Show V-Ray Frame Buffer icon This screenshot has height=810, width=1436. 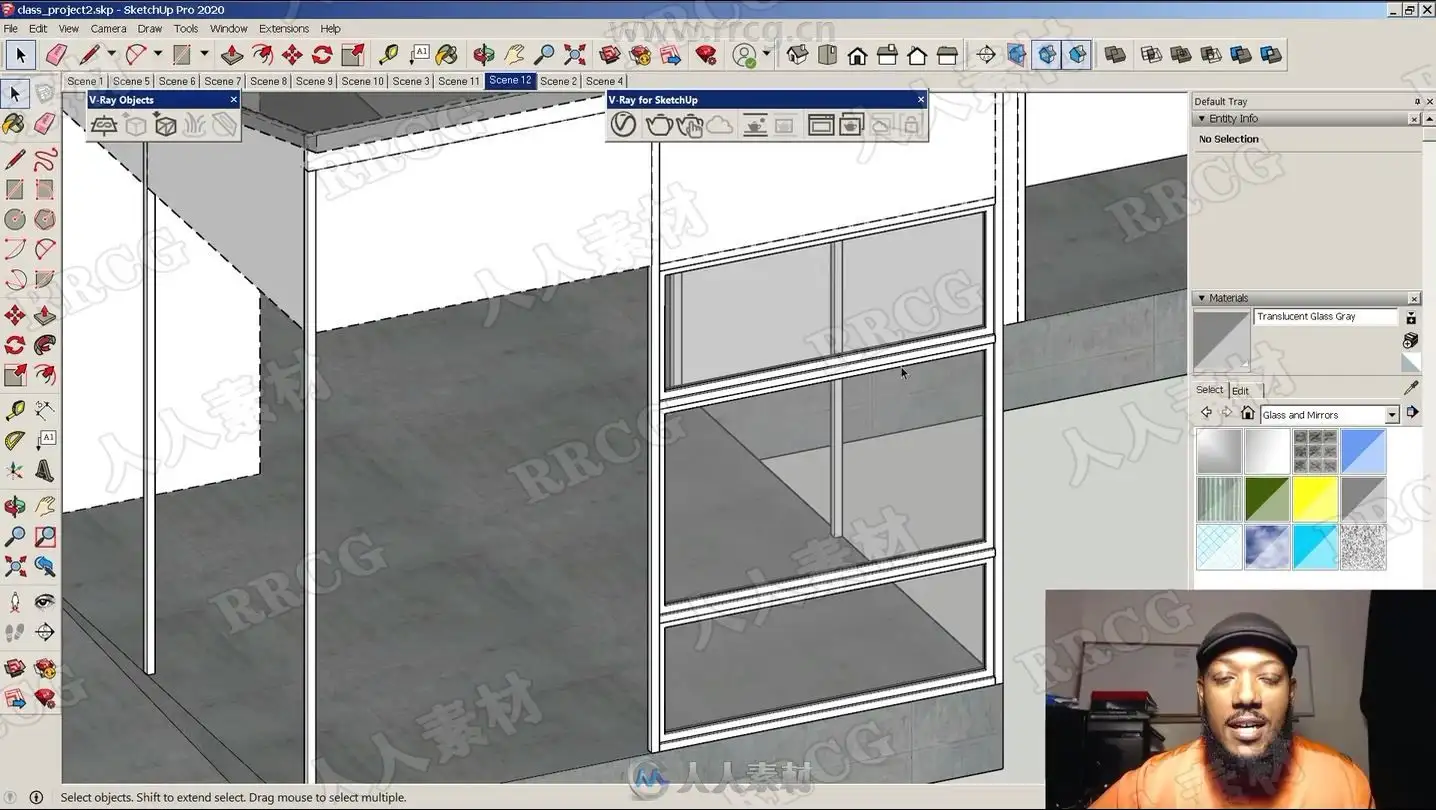tap(820, 125)
